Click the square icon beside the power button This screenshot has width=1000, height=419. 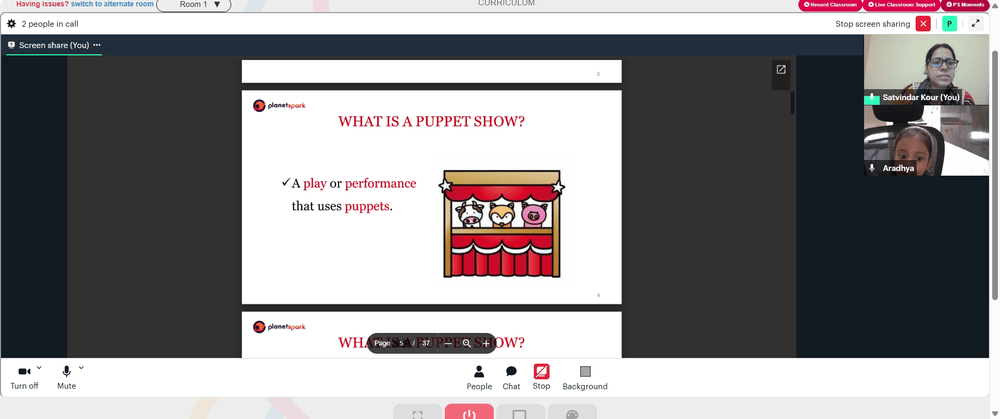[520, 412]
